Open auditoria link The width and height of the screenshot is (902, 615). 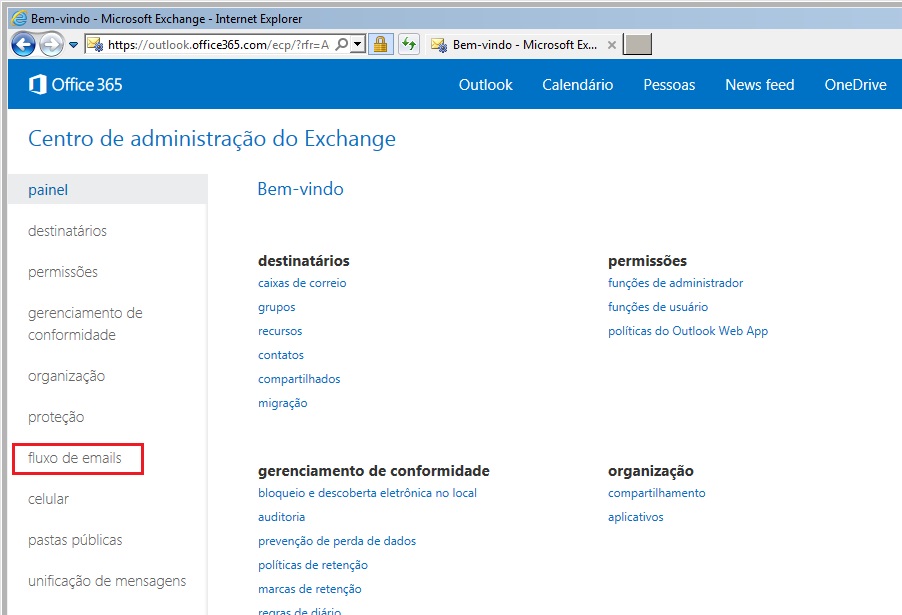[x=281, y=517]
